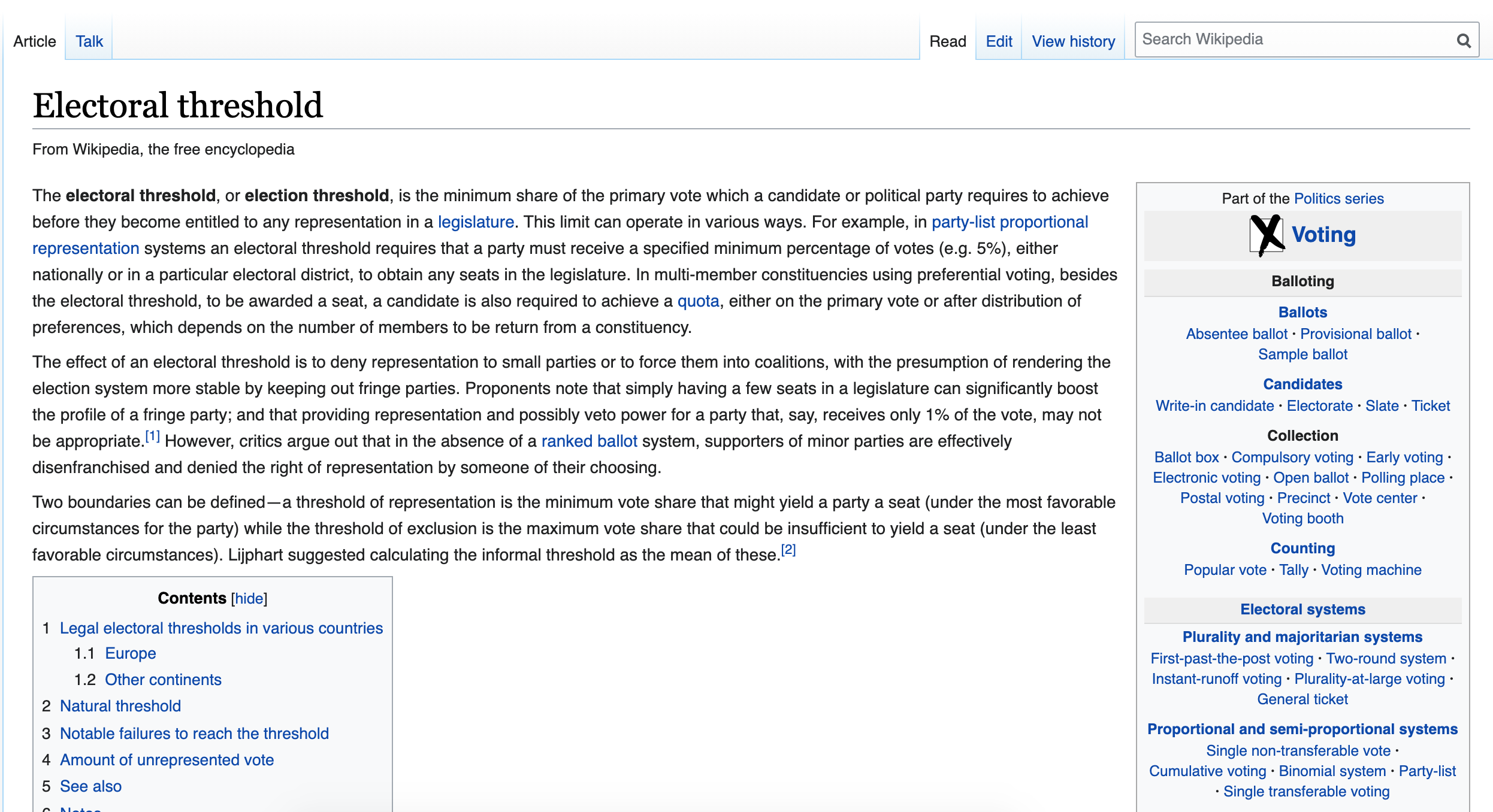
Task: Follow Single transferable voting link
Action: tap(1306, 792)
